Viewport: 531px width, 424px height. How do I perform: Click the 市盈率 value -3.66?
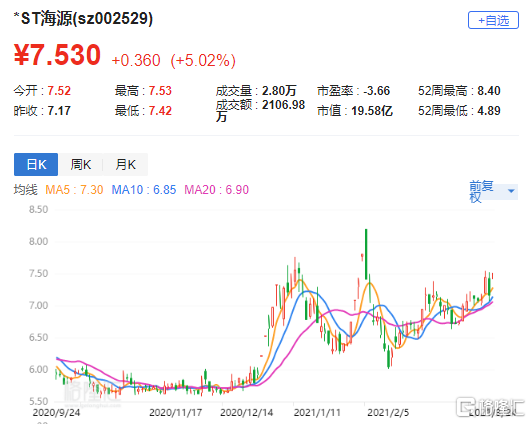tap(377, 91)
